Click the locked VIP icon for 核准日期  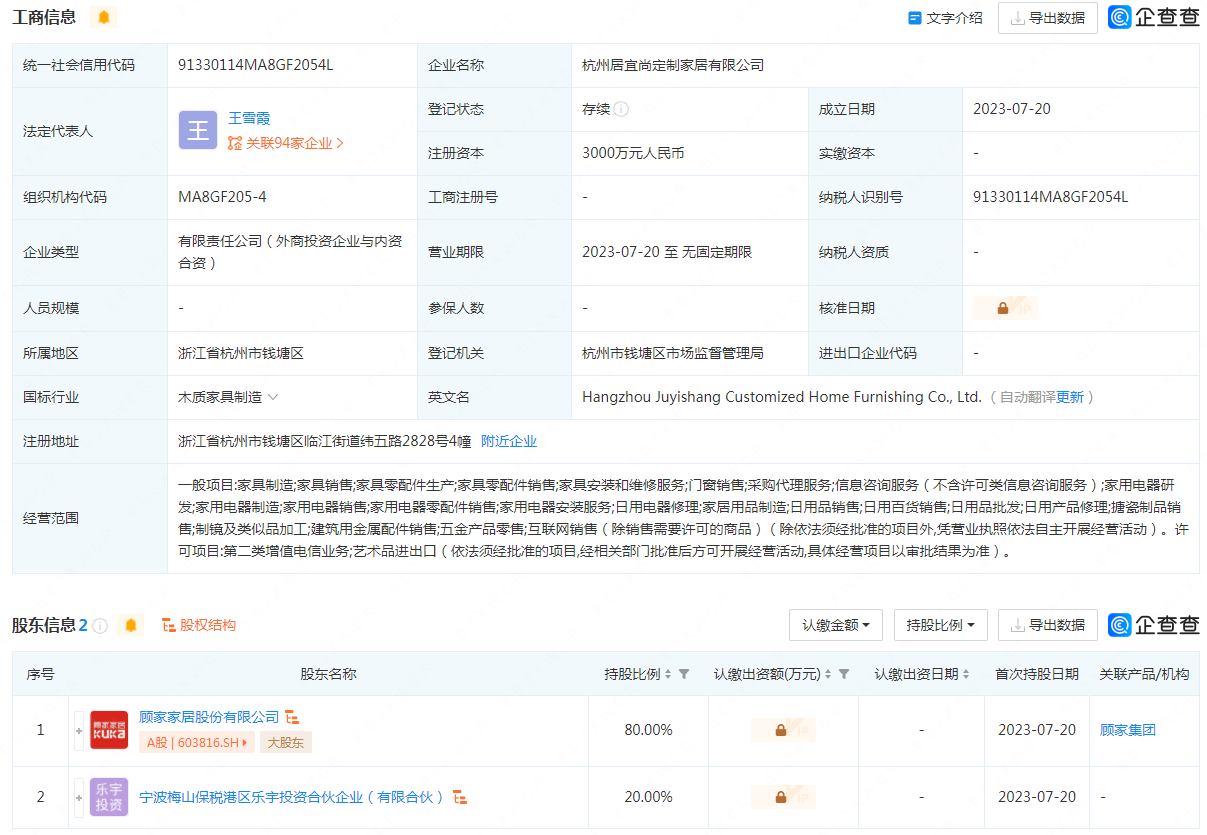1004,308
